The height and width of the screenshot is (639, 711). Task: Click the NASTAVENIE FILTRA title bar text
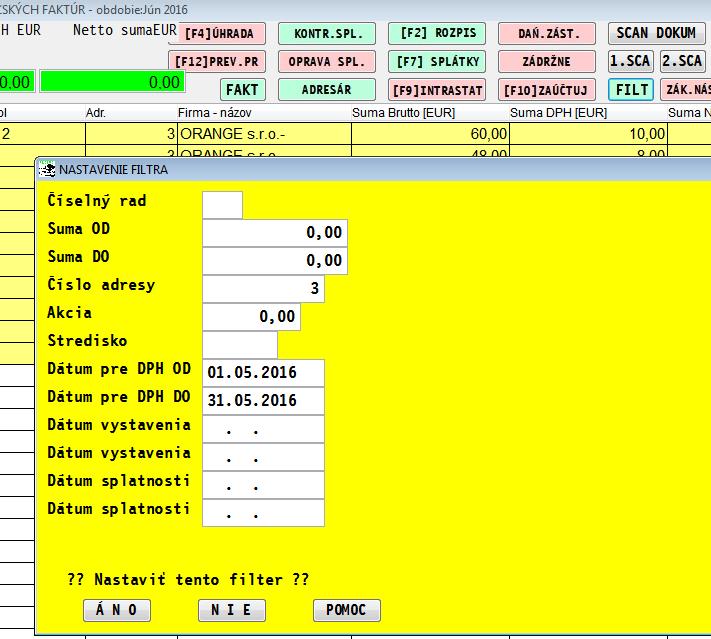point(113,170)
